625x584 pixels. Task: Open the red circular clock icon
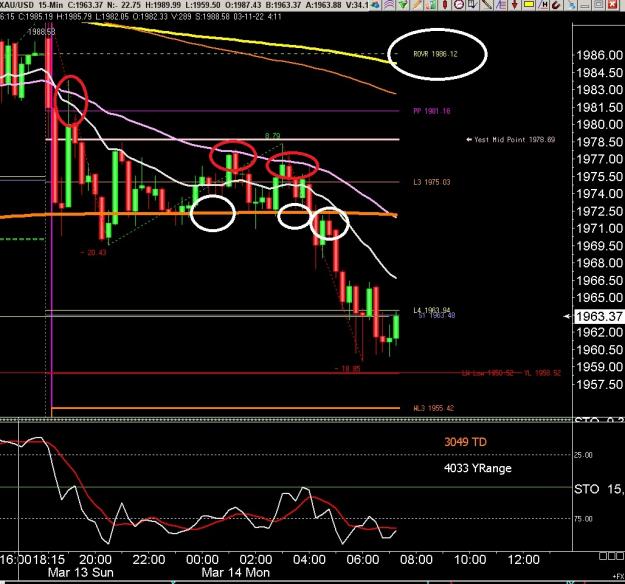coord(459,4)
